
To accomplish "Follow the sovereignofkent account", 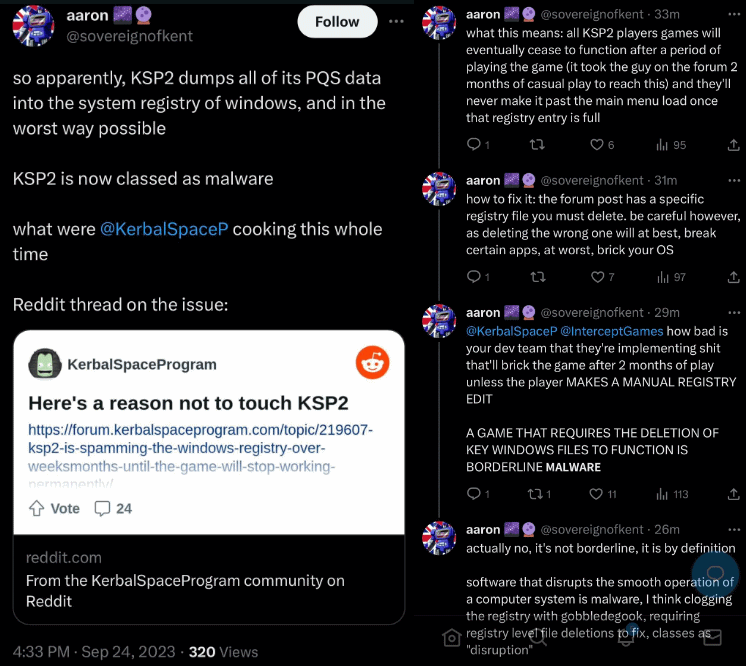I will [x=337, y=22].
